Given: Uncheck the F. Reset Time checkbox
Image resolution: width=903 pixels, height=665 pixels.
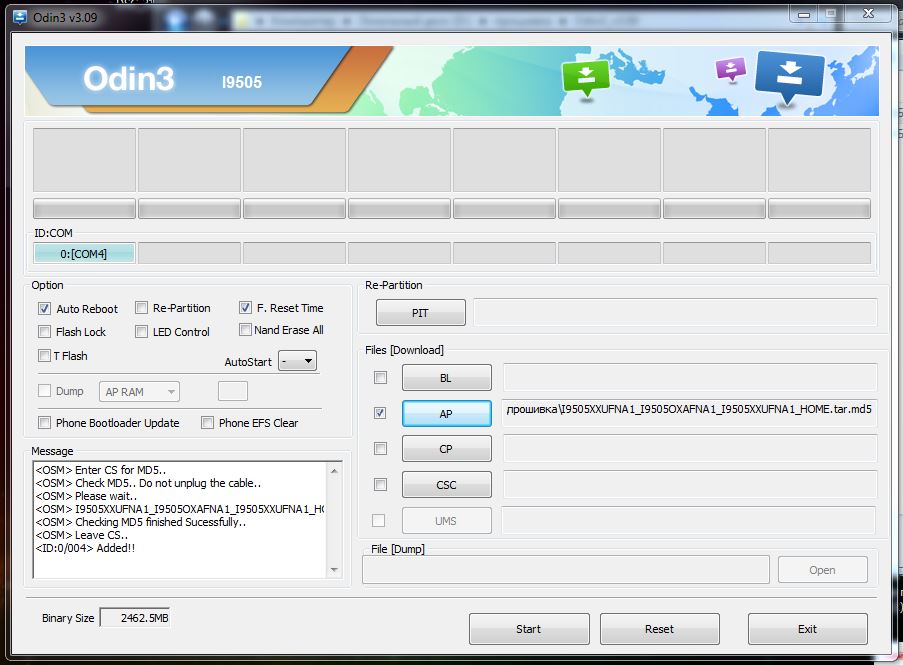Looking at the screenshot, I should click(x=246, y=308).
